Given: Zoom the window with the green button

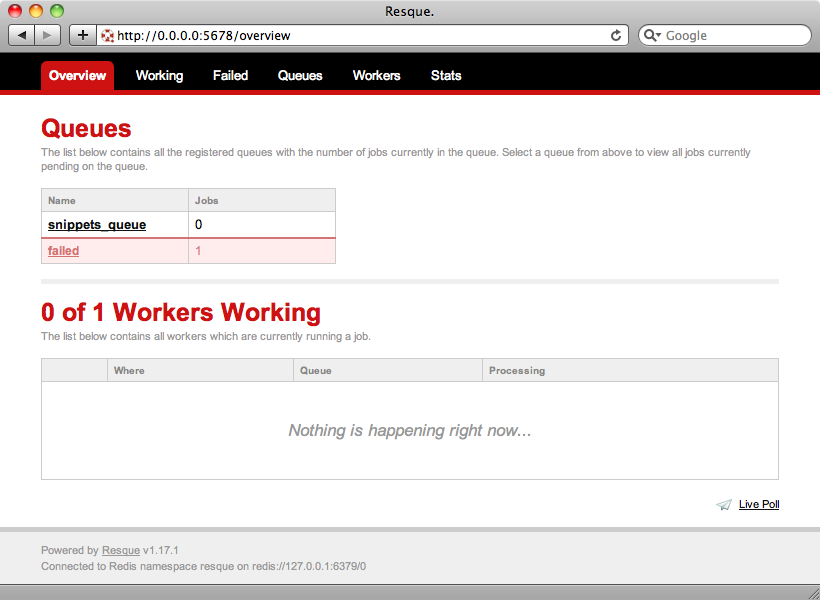Looking at the screenshot, I should (56, 10).
